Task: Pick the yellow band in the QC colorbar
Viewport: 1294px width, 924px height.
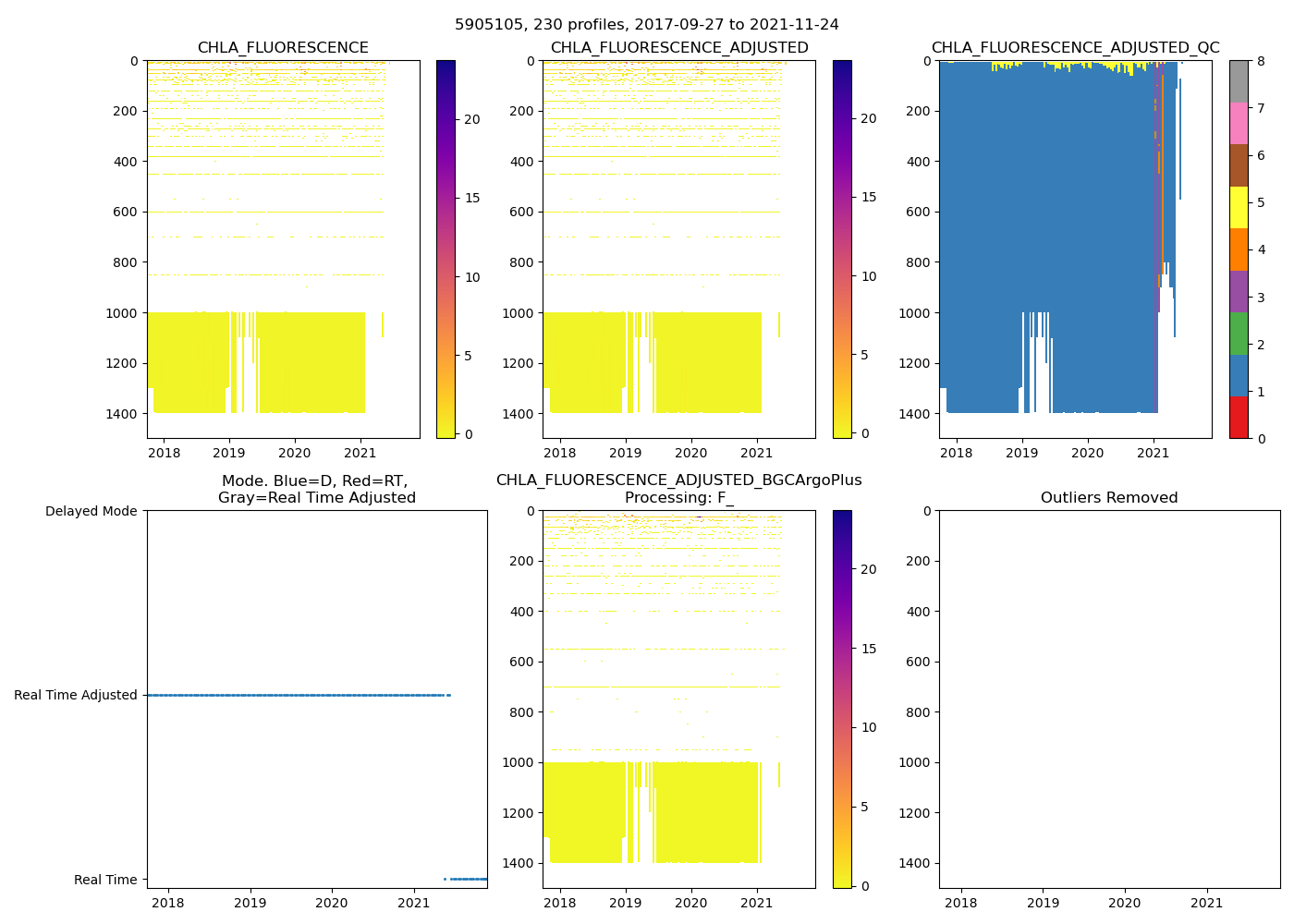Action: pyautogui.click(x=1239, y=207)
